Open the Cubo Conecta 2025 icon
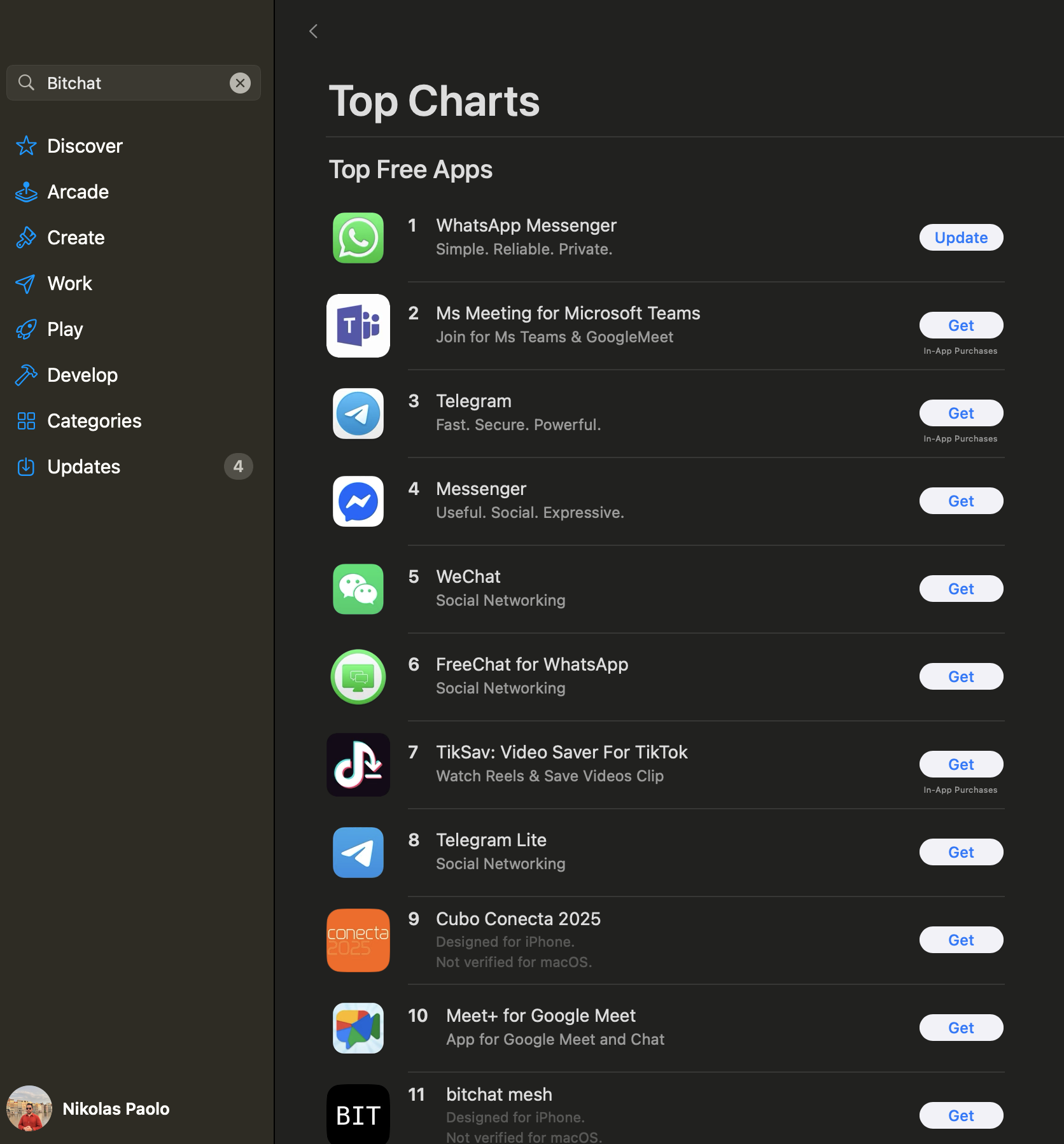This screenshot has height=1144, width=1064. [358, 940]
